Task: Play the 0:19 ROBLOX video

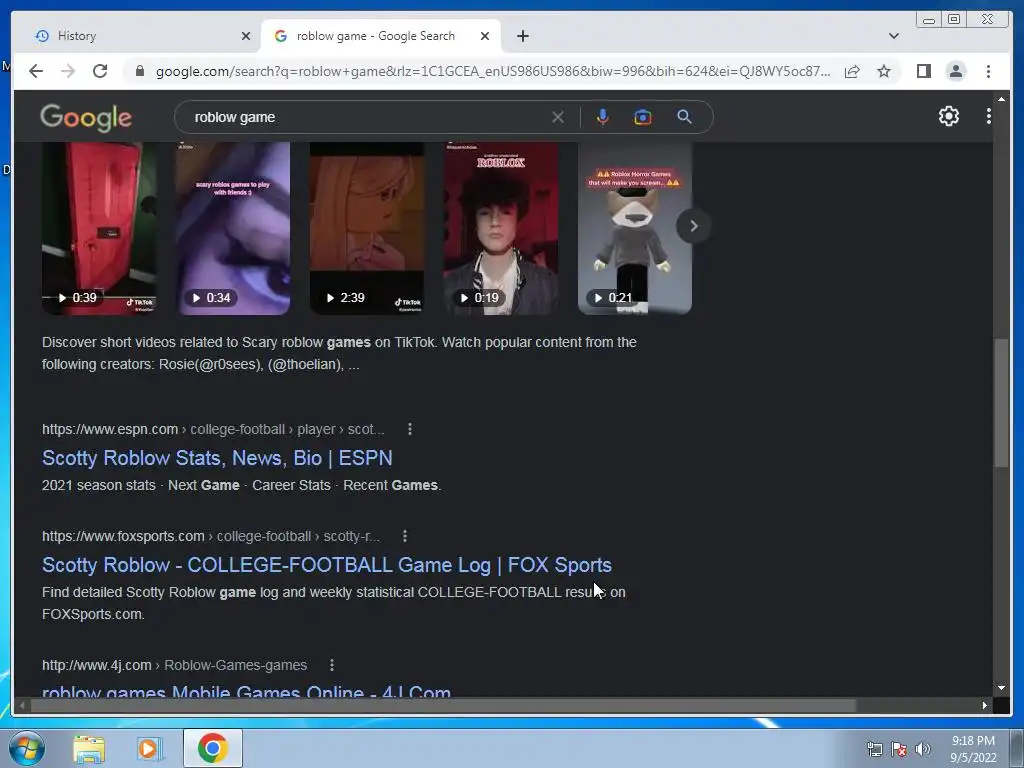Action: [x=501, y=229]
